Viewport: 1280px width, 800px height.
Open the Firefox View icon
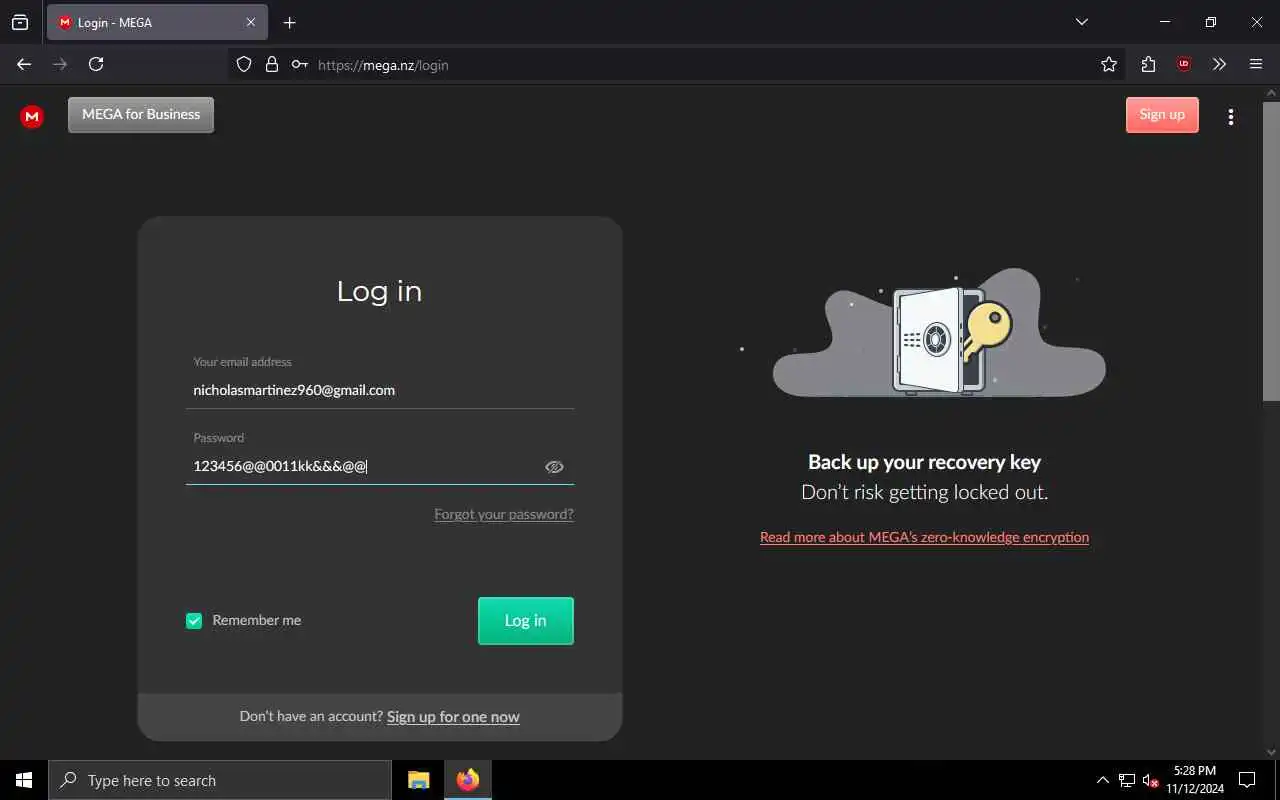[x=20, y=22]
